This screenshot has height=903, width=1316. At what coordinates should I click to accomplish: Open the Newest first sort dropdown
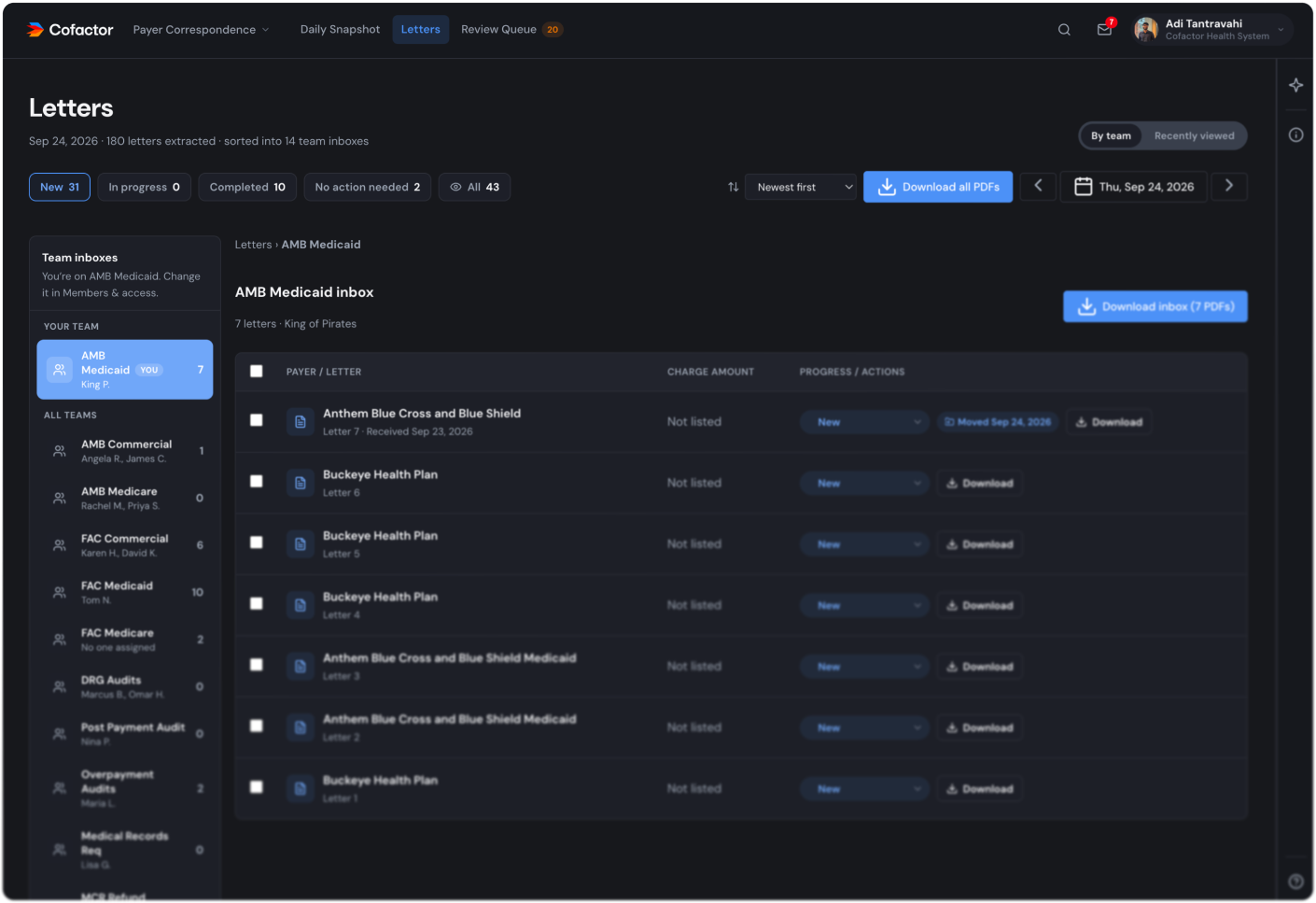click(801, 188)
